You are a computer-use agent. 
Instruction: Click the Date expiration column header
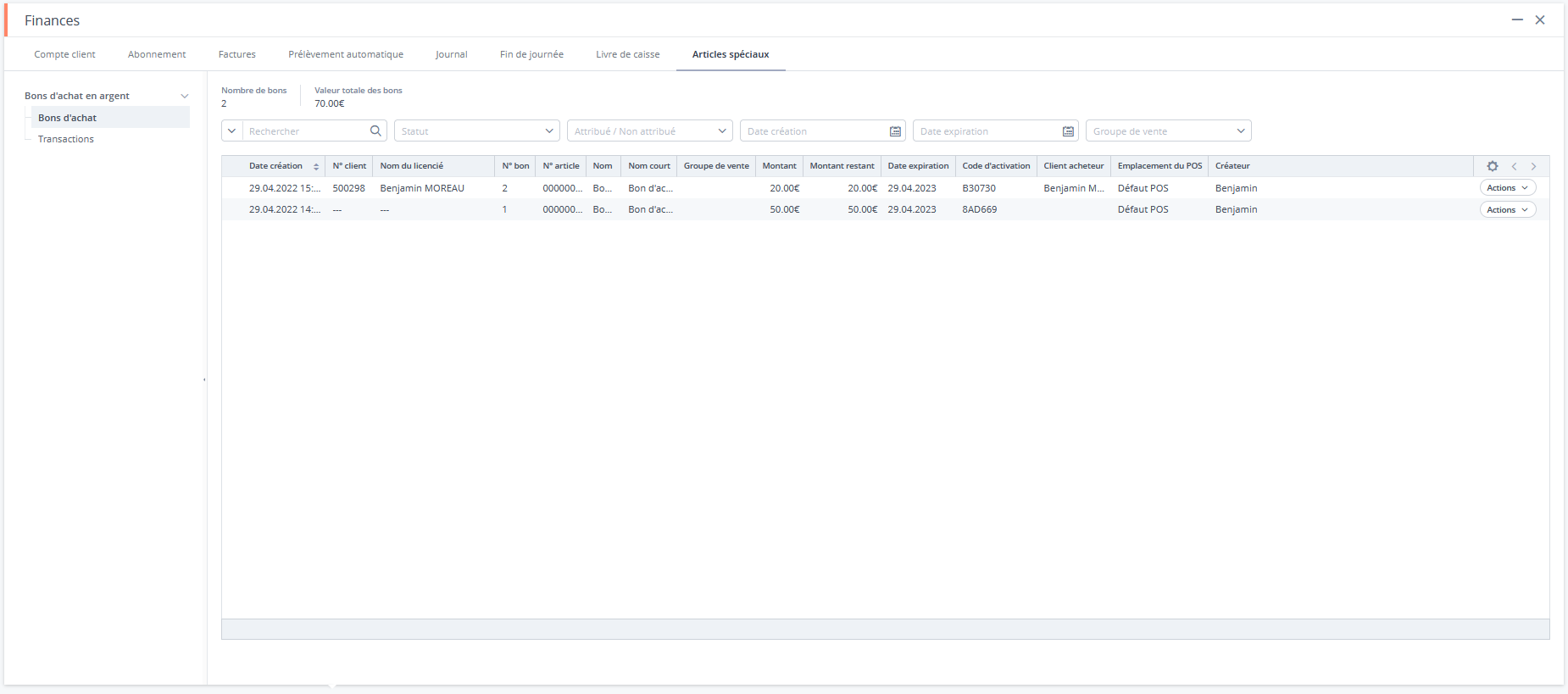918,166
